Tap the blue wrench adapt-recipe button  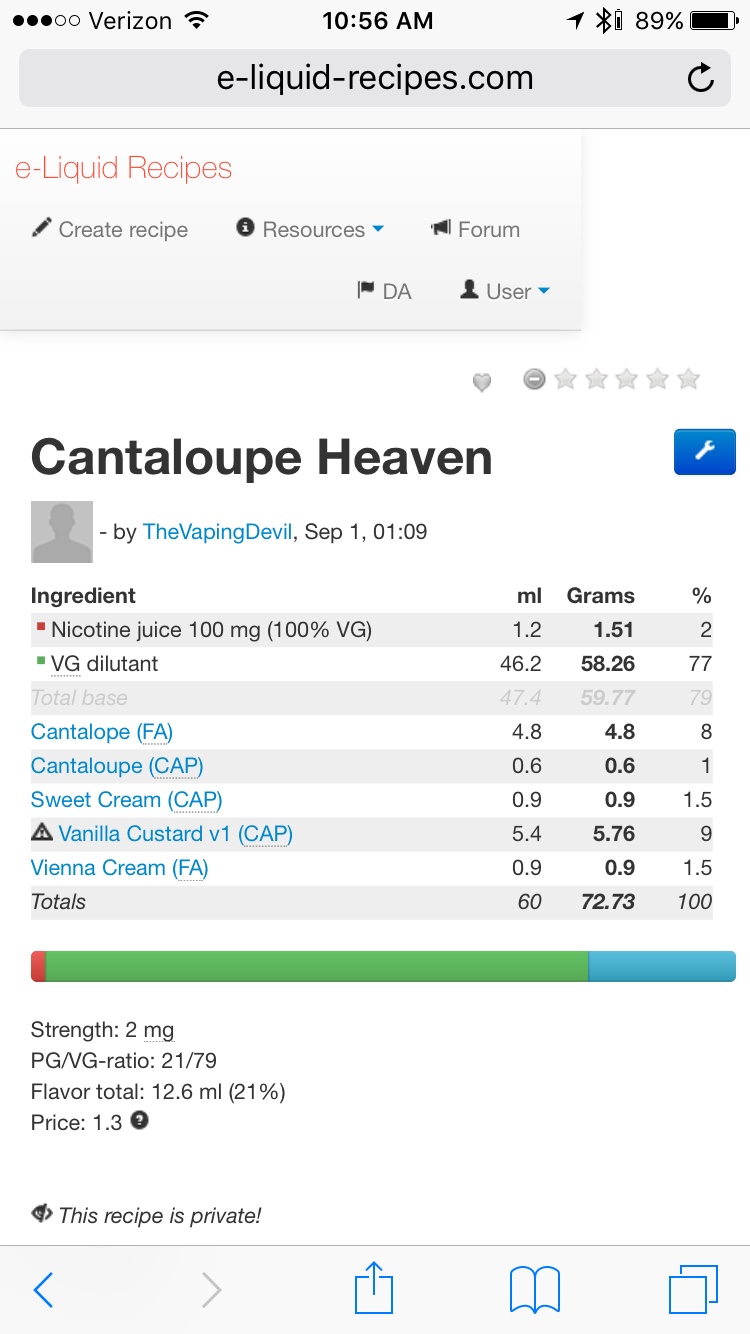point(705,452)
